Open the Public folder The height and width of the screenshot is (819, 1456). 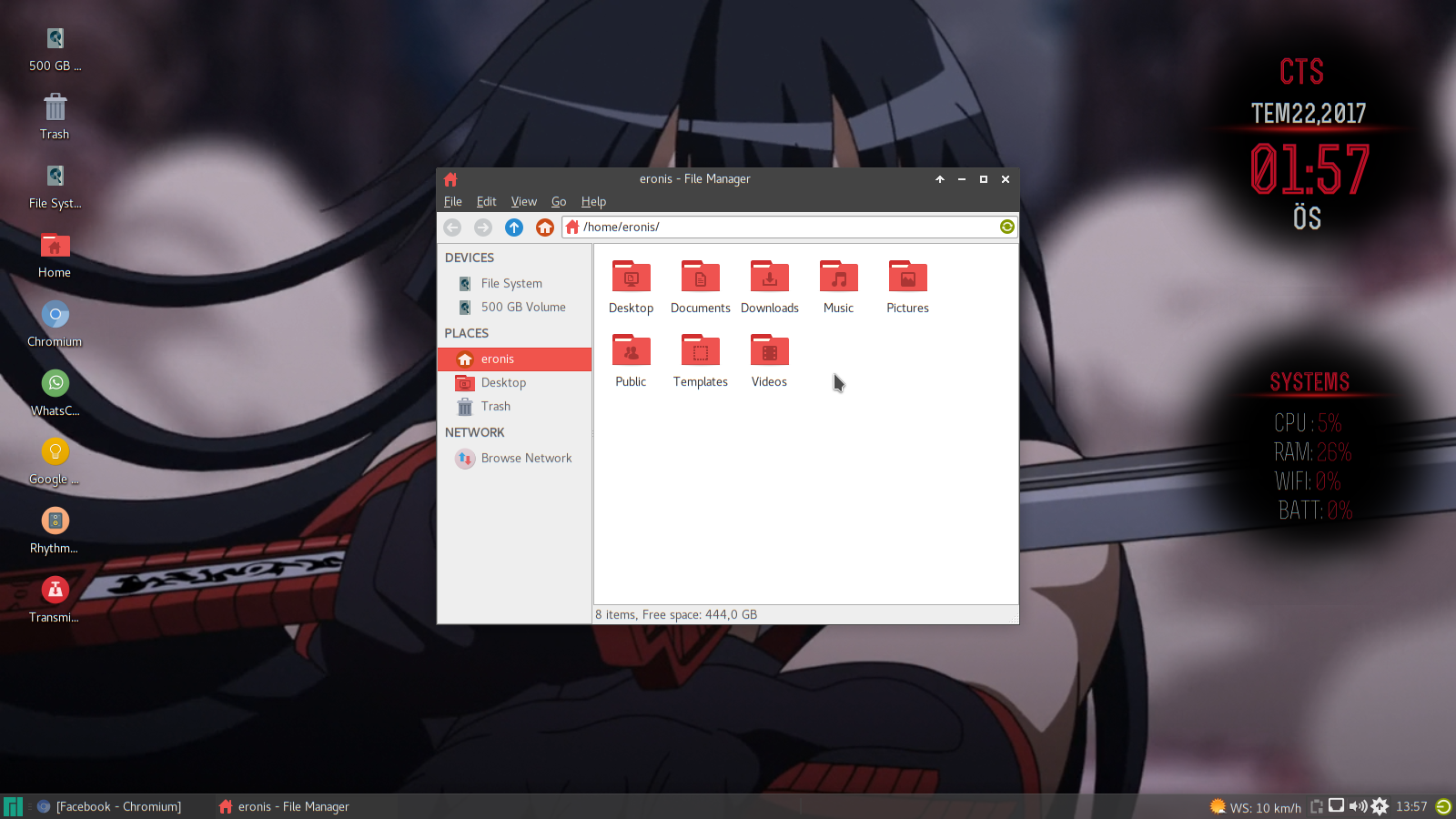[x=632, y=361]
